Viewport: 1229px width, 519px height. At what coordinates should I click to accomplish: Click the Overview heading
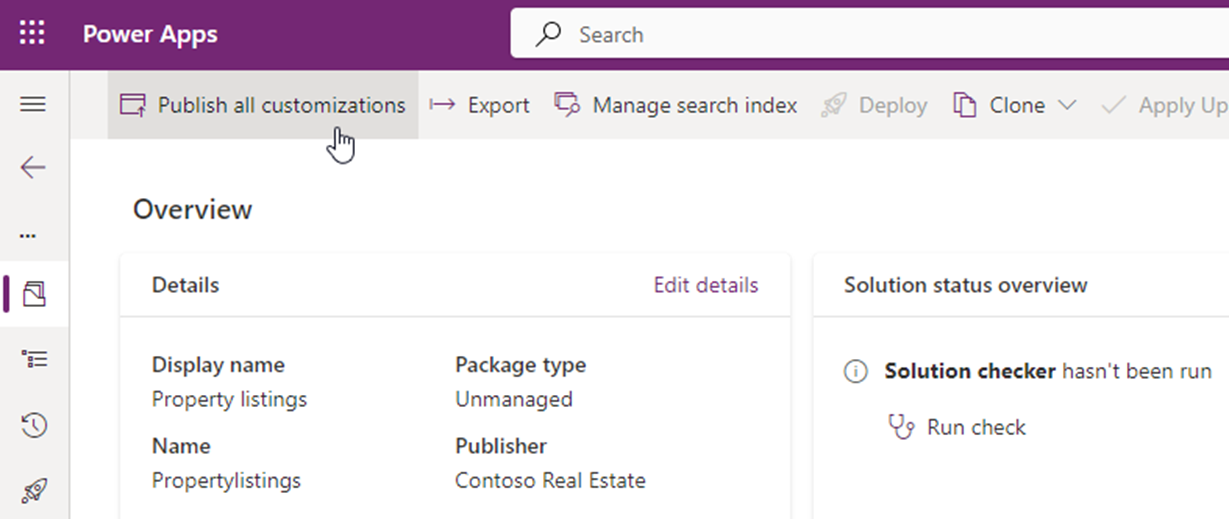pyautogui.click(x=193, y=210)
